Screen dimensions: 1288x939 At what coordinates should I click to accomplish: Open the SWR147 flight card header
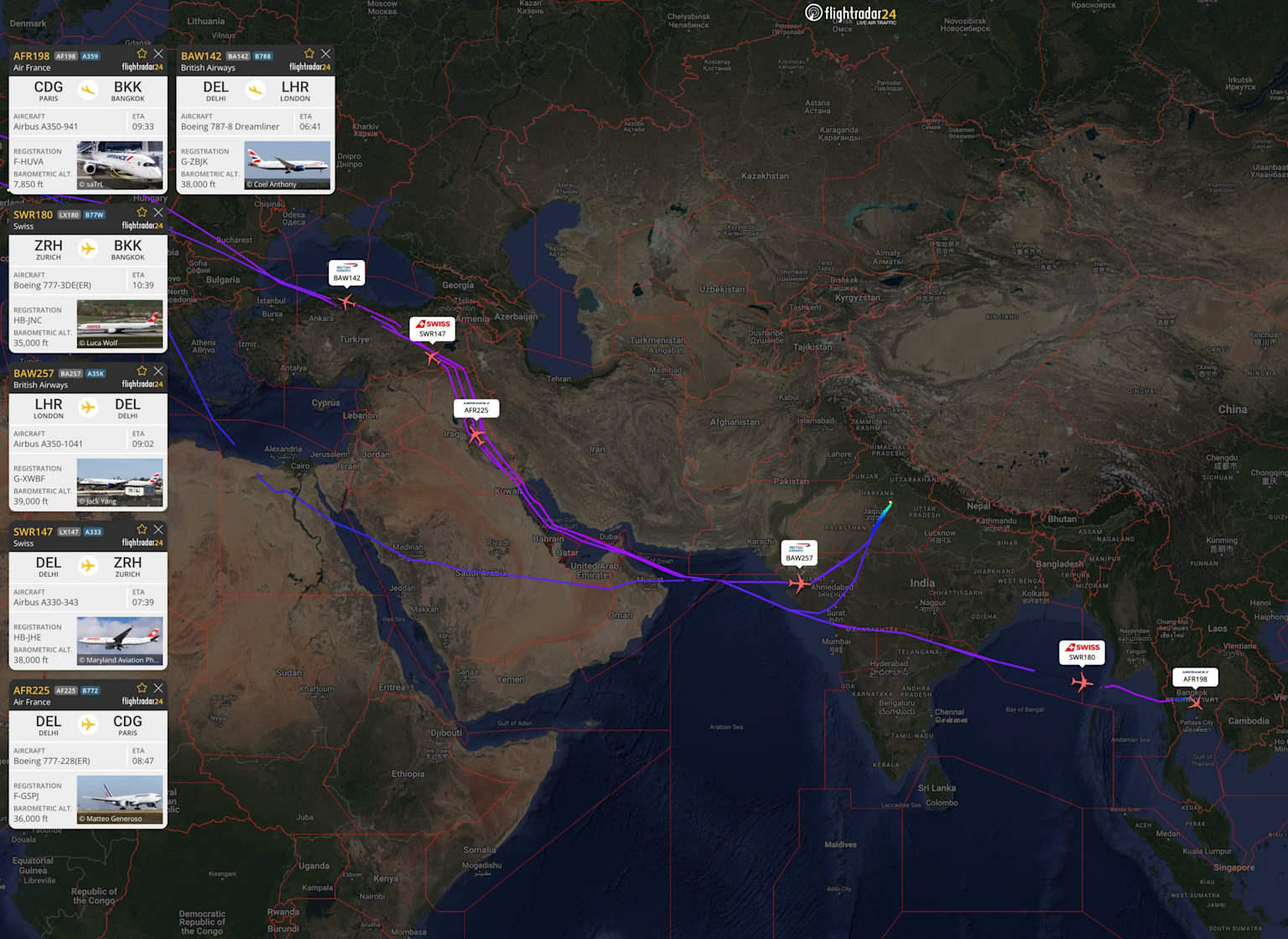click(88, 537)
